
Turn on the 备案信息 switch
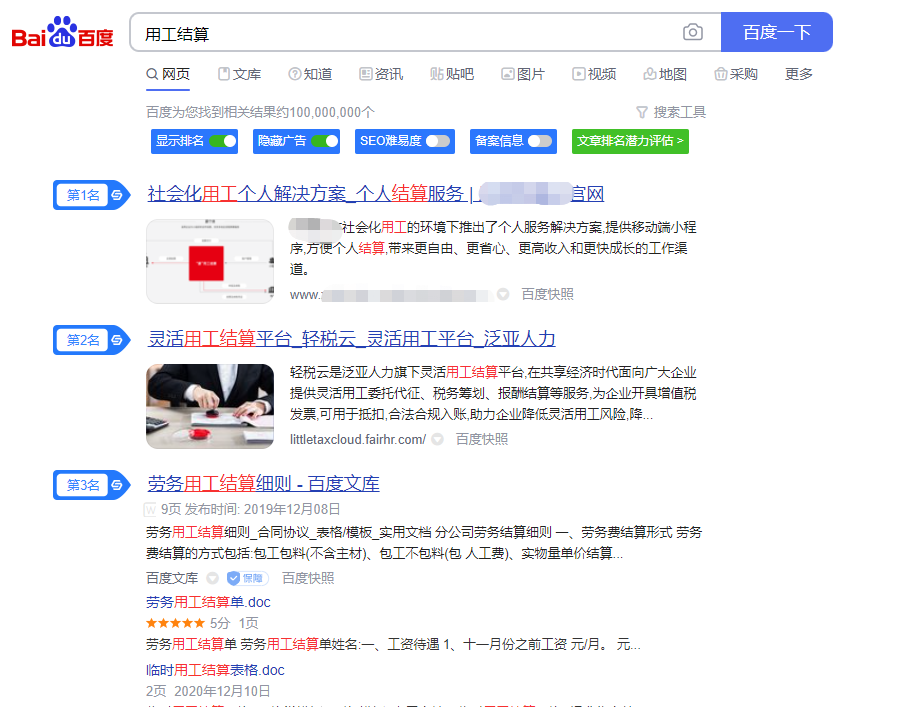click(x=540, y=141)
